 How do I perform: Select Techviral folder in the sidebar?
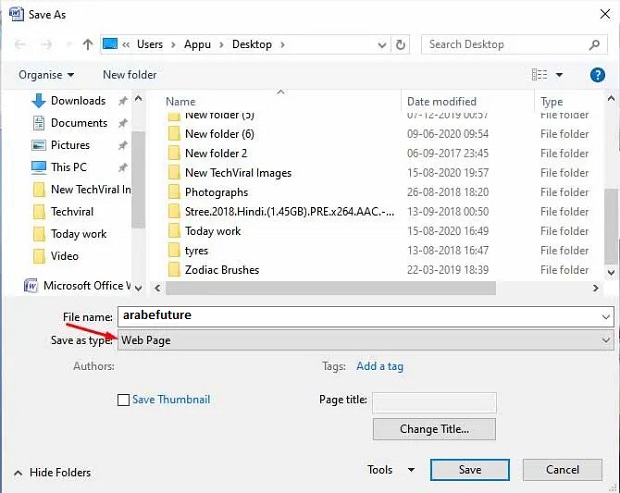click(x=72, y=212)
